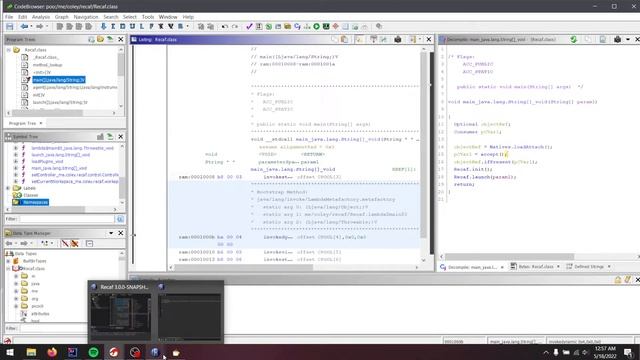Click the collapse-all icon in Data Type Manager

click(89, 243)
